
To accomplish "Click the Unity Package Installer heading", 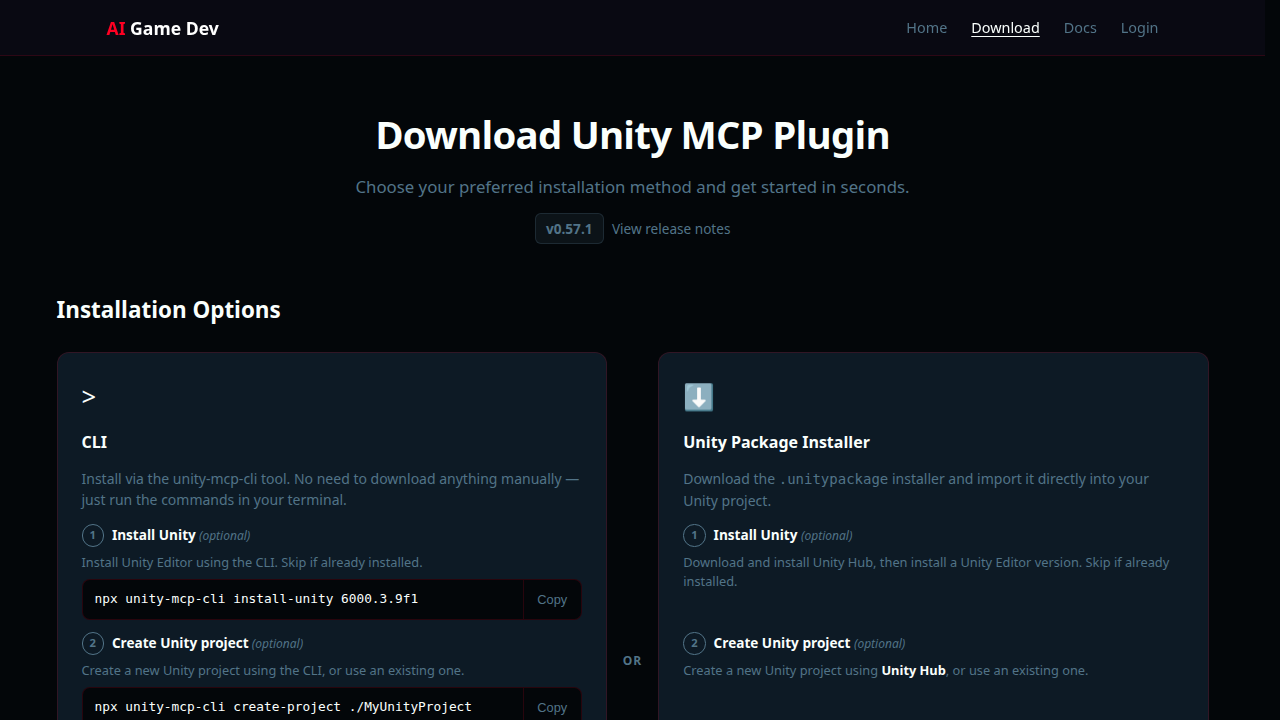I will [x=776, y=442].
